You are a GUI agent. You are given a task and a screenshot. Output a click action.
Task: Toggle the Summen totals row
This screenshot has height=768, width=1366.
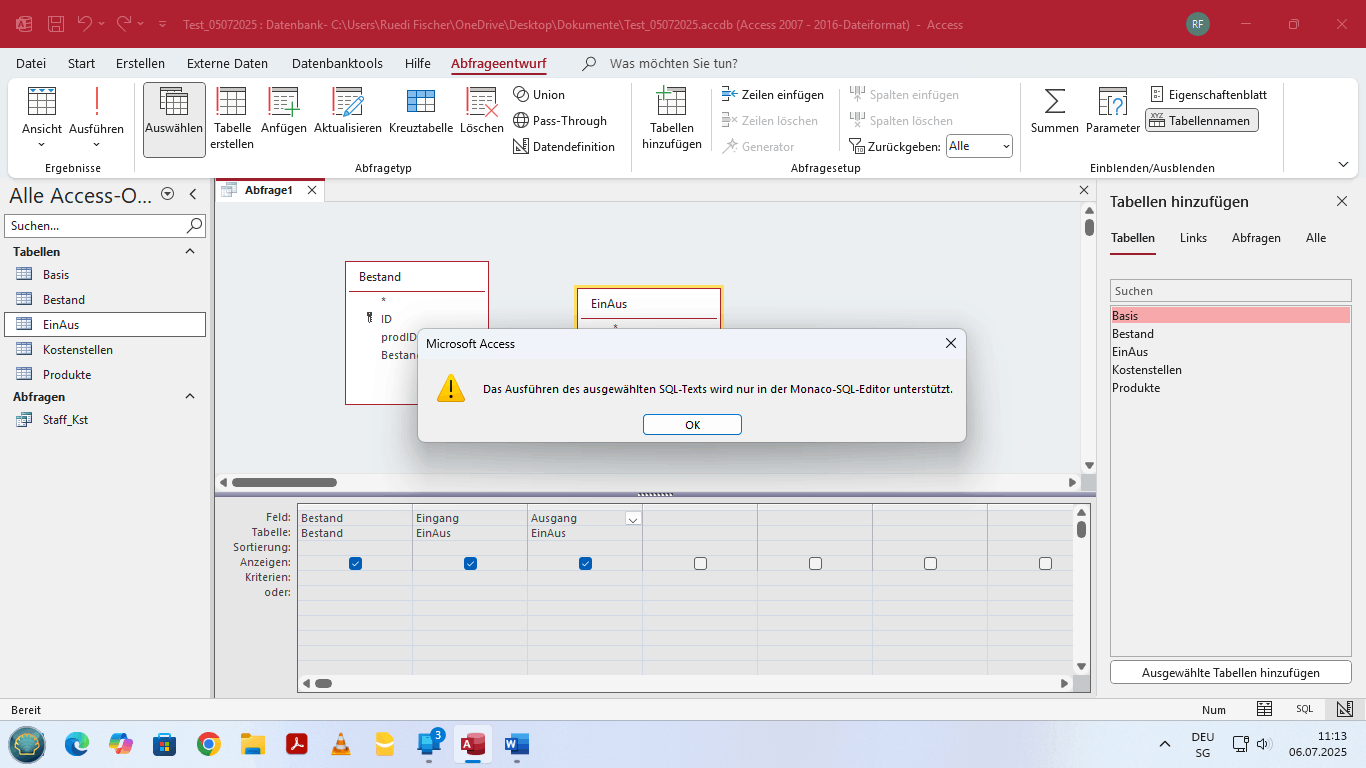pos(1055,111)
